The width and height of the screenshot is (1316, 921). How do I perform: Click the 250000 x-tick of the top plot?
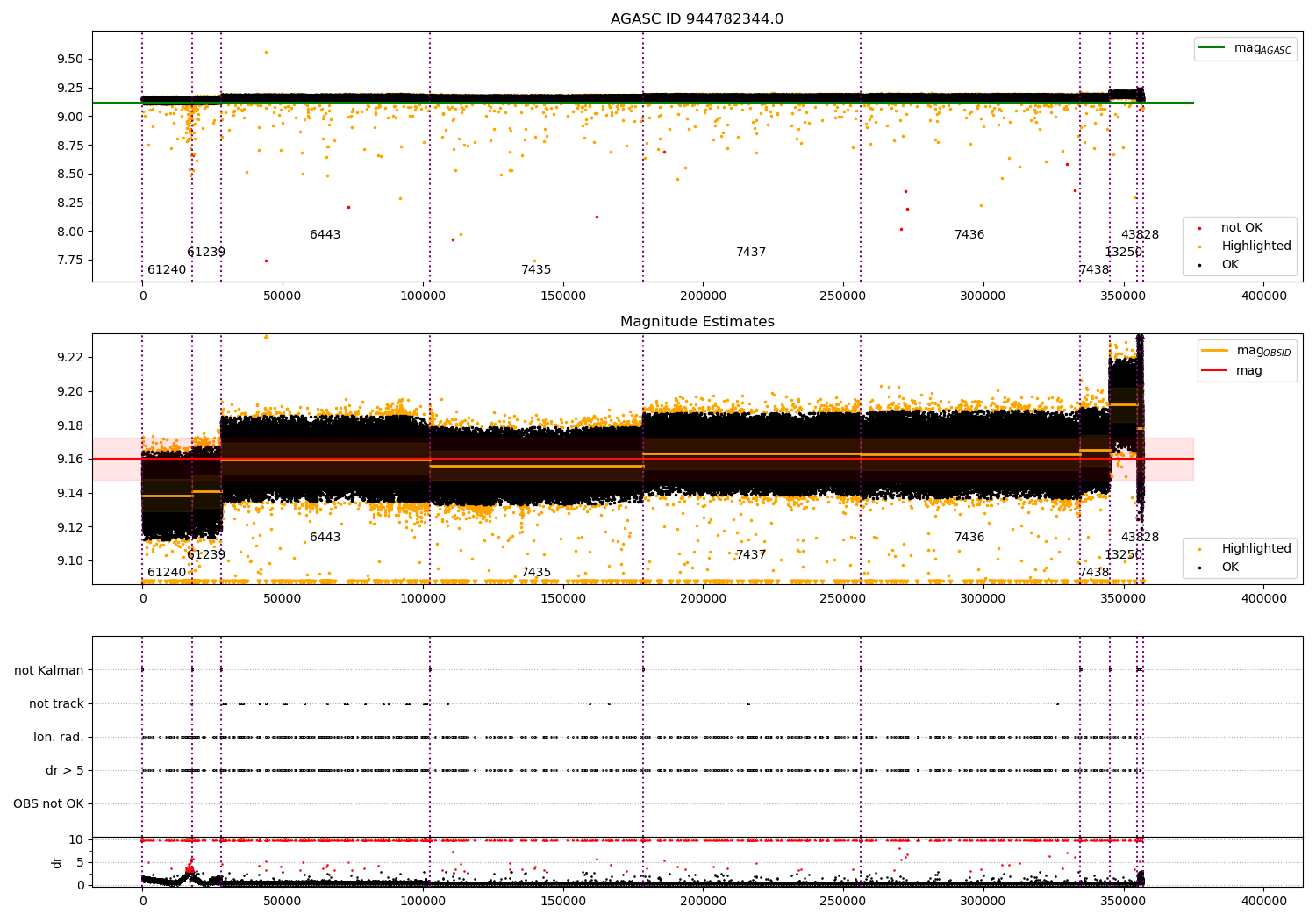coord(843,296)
